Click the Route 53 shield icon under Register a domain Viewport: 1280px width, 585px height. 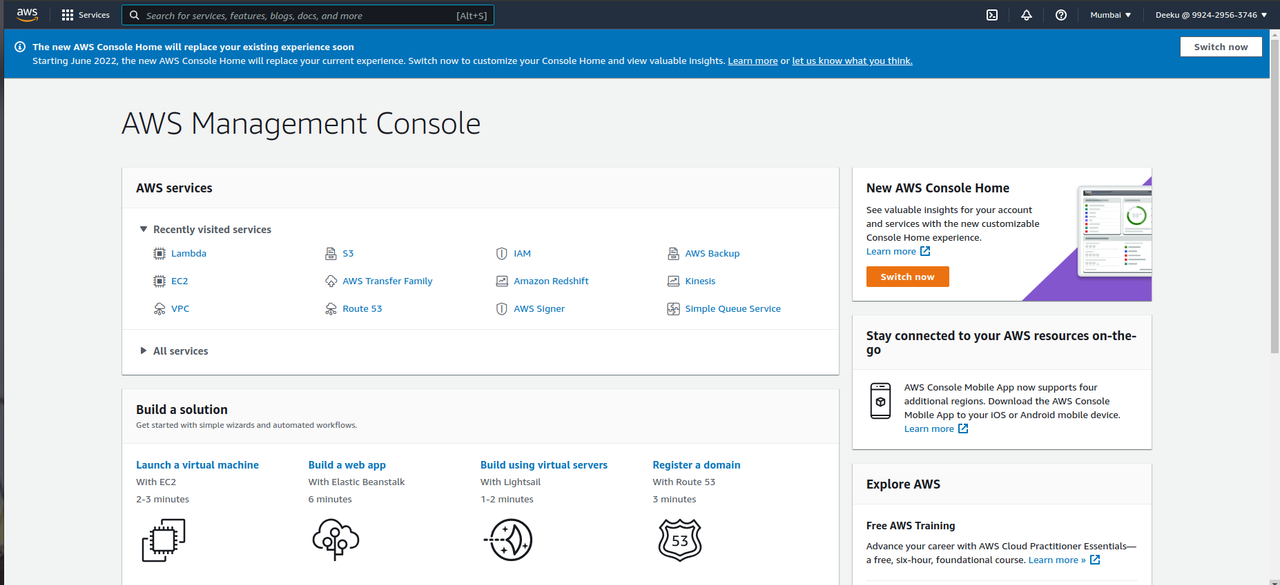click(x=680, y=540)
